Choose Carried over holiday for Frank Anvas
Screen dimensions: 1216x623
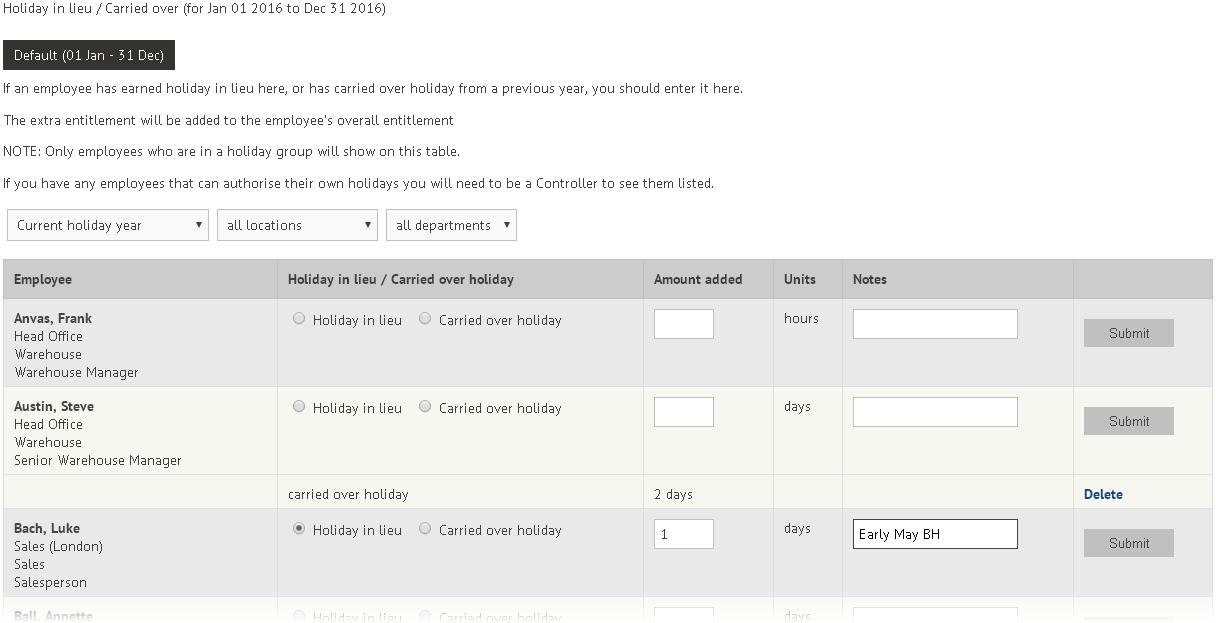(425, 318)
